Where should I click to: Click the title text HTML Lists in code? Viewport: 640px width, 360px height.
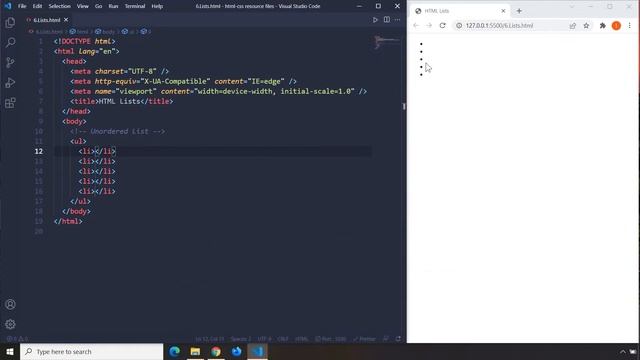point(120,101)
